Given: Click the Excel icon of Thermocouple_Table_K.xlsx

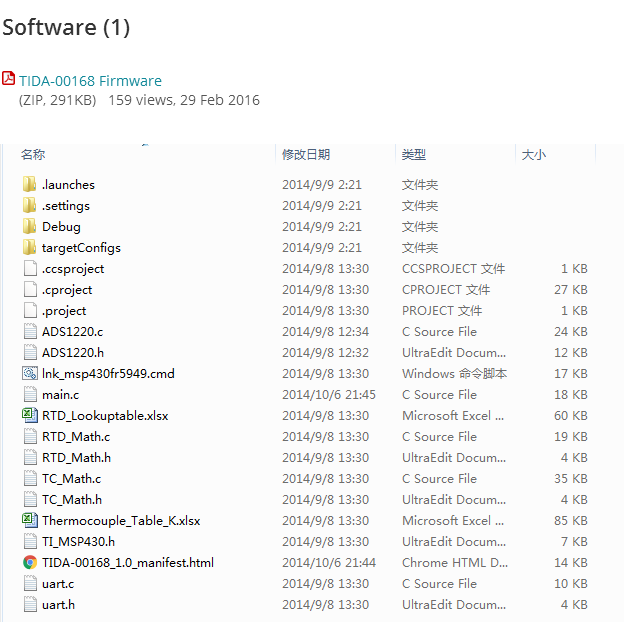Looking at the screenshot, I should tap(30, 520).
